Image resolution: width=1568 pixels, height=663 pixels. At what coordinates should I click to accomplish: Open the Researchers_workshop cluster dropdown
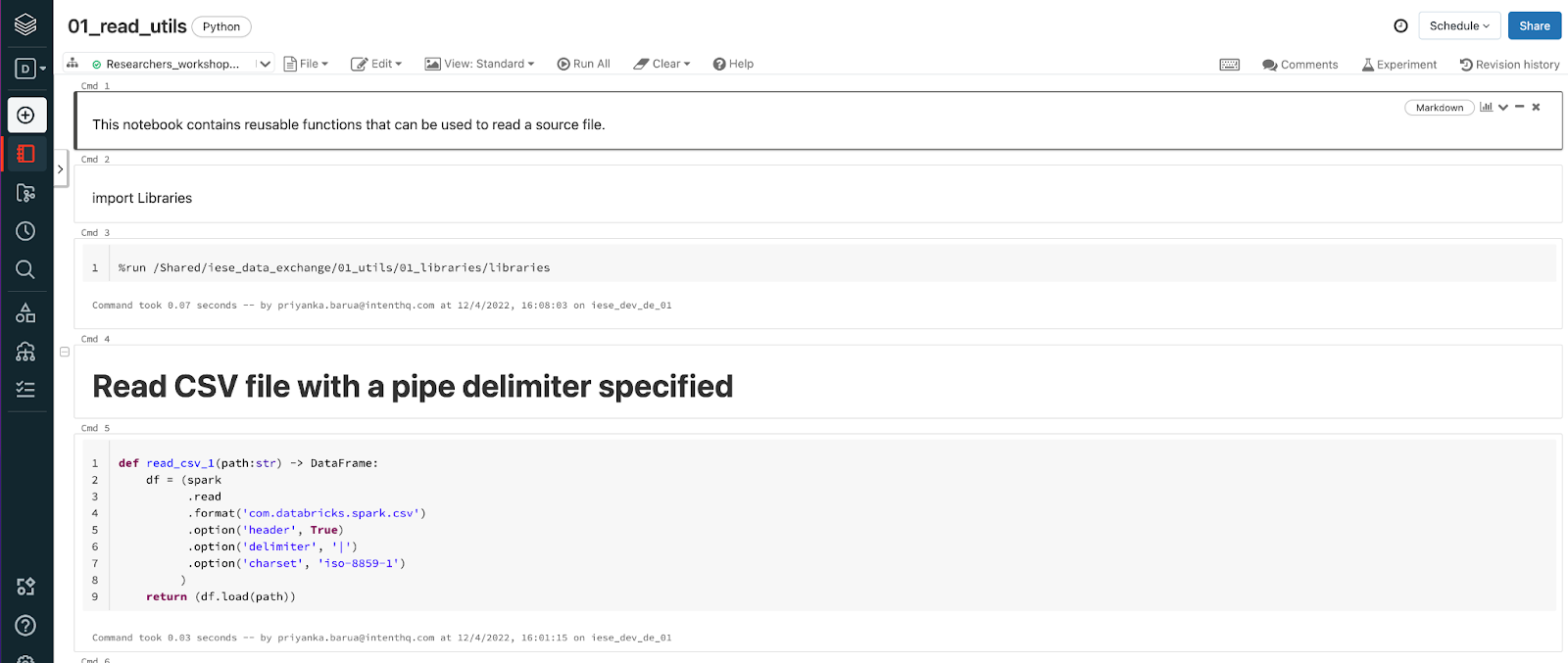pos(264,64)
